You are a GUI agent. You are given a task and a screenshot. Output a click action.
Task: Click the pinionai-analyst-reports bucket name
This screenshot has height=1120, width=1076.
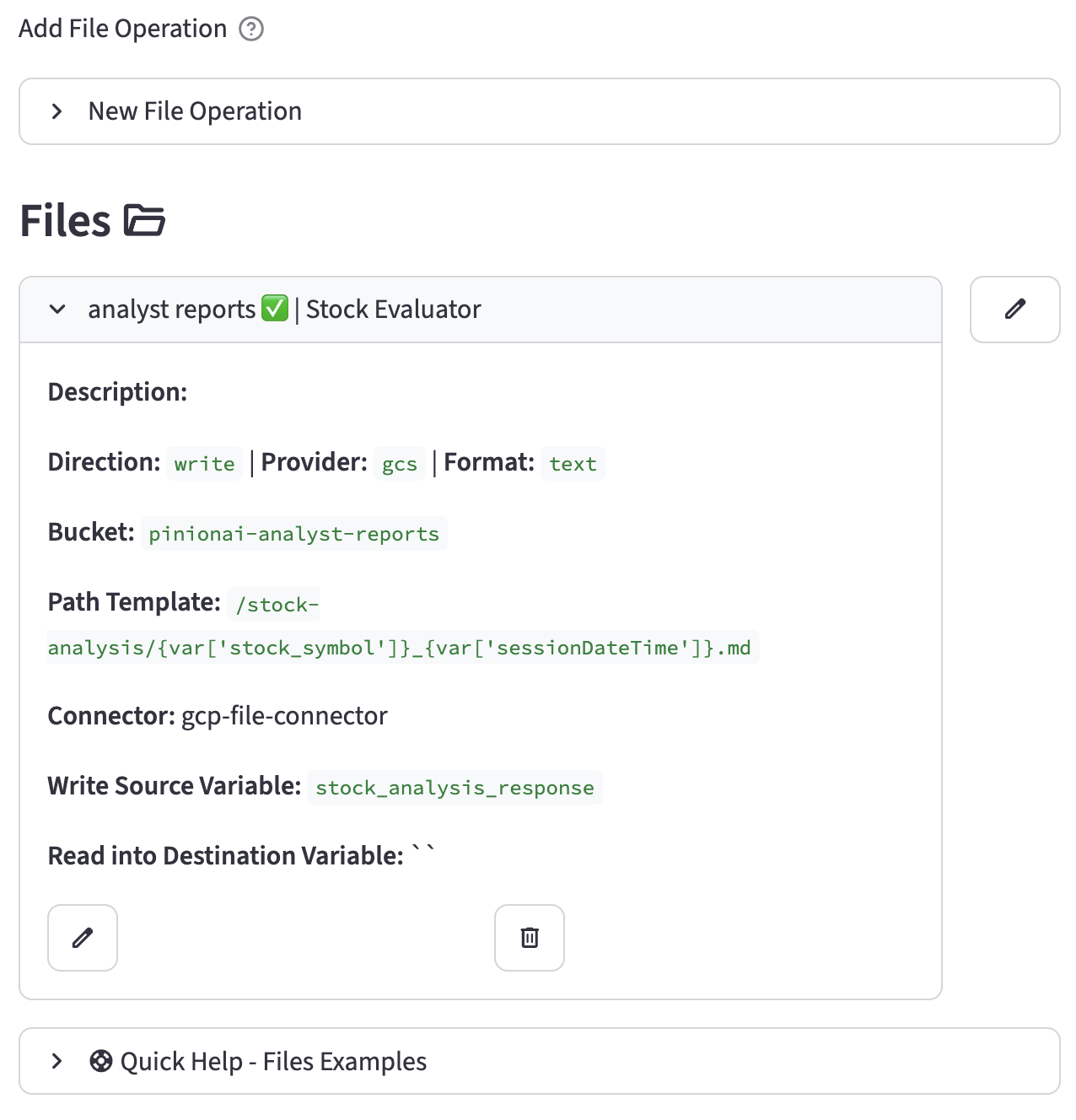293,534
